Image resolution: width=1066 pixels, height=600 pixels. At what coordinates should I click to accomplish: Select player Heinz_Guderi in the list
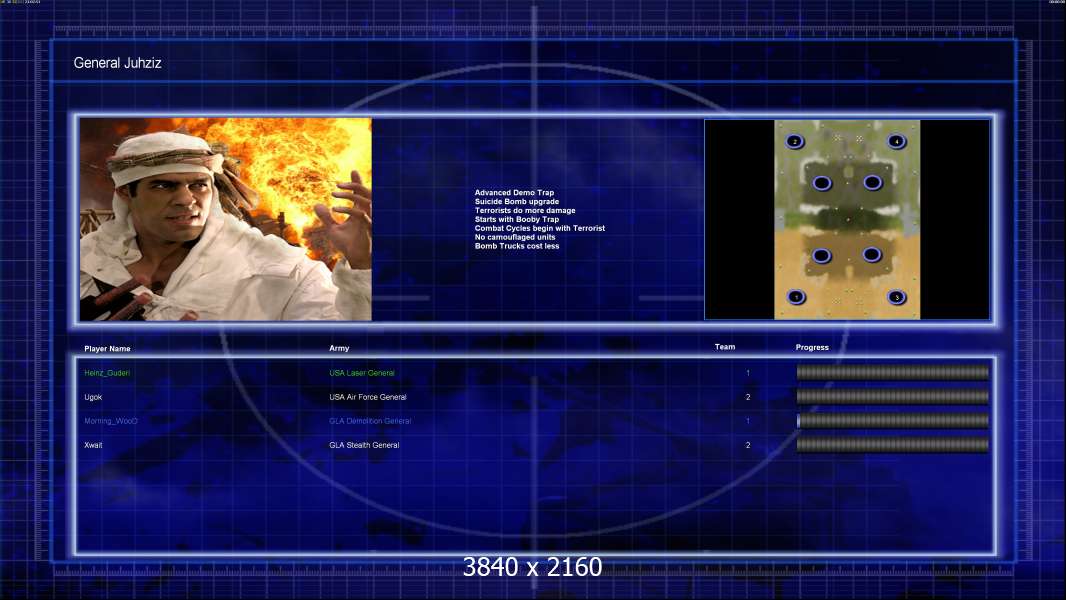pos(107,373)
